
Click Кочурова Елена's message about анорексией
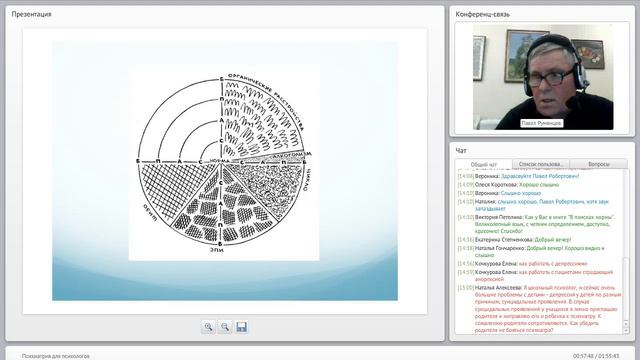coord(536,276)
